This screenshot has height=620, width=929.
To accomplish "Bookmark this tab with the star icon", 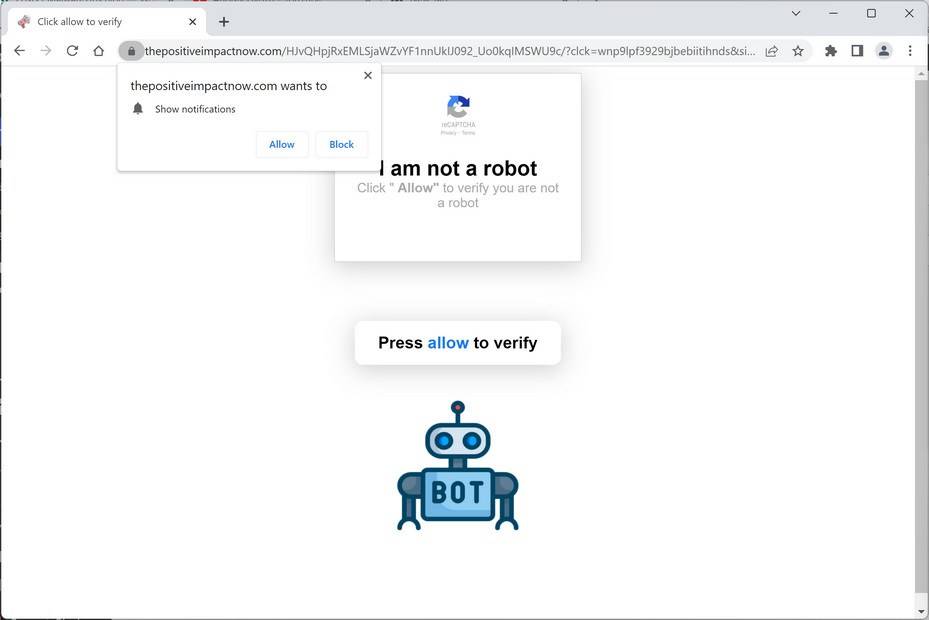I will point(798,51).
